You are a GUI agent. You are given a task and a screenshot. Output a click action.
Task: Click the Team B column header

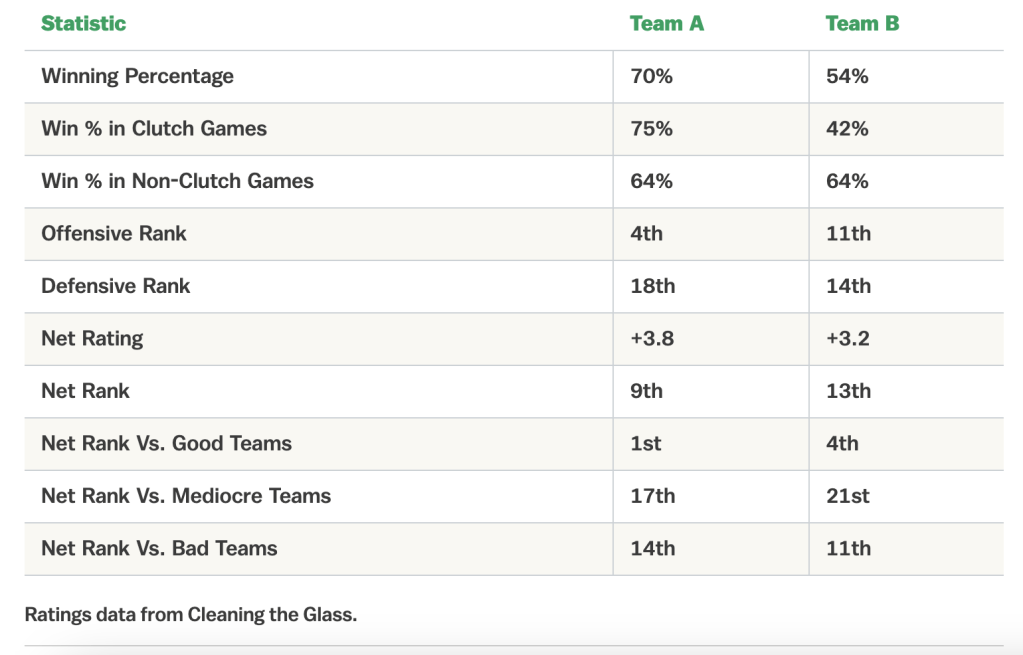point(862,23)
